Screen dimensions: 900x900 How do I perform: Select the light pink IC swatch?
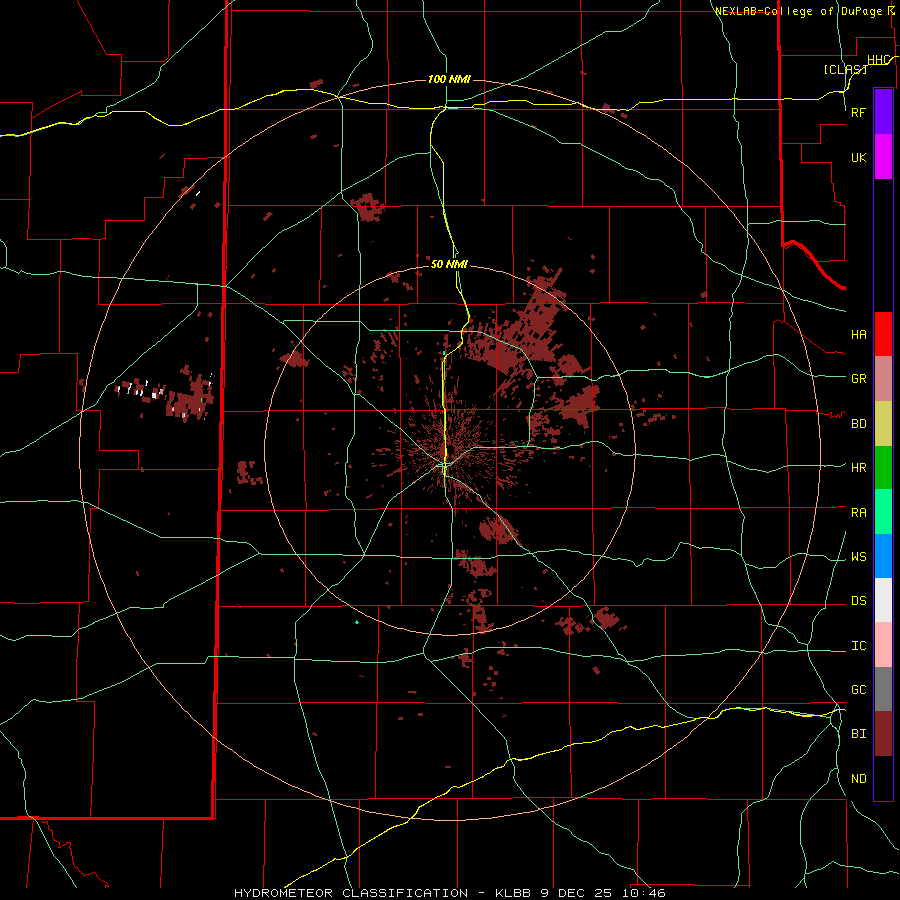883,645
